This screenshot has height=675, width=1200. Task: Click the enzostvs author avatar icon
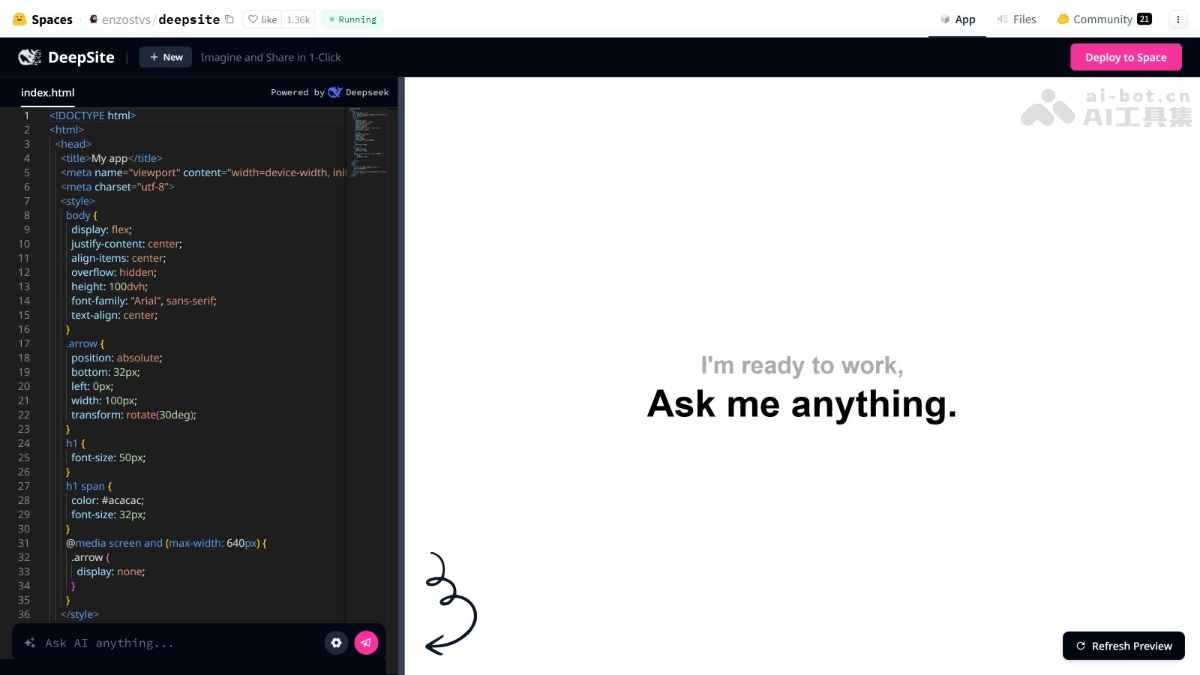(93, 19)
